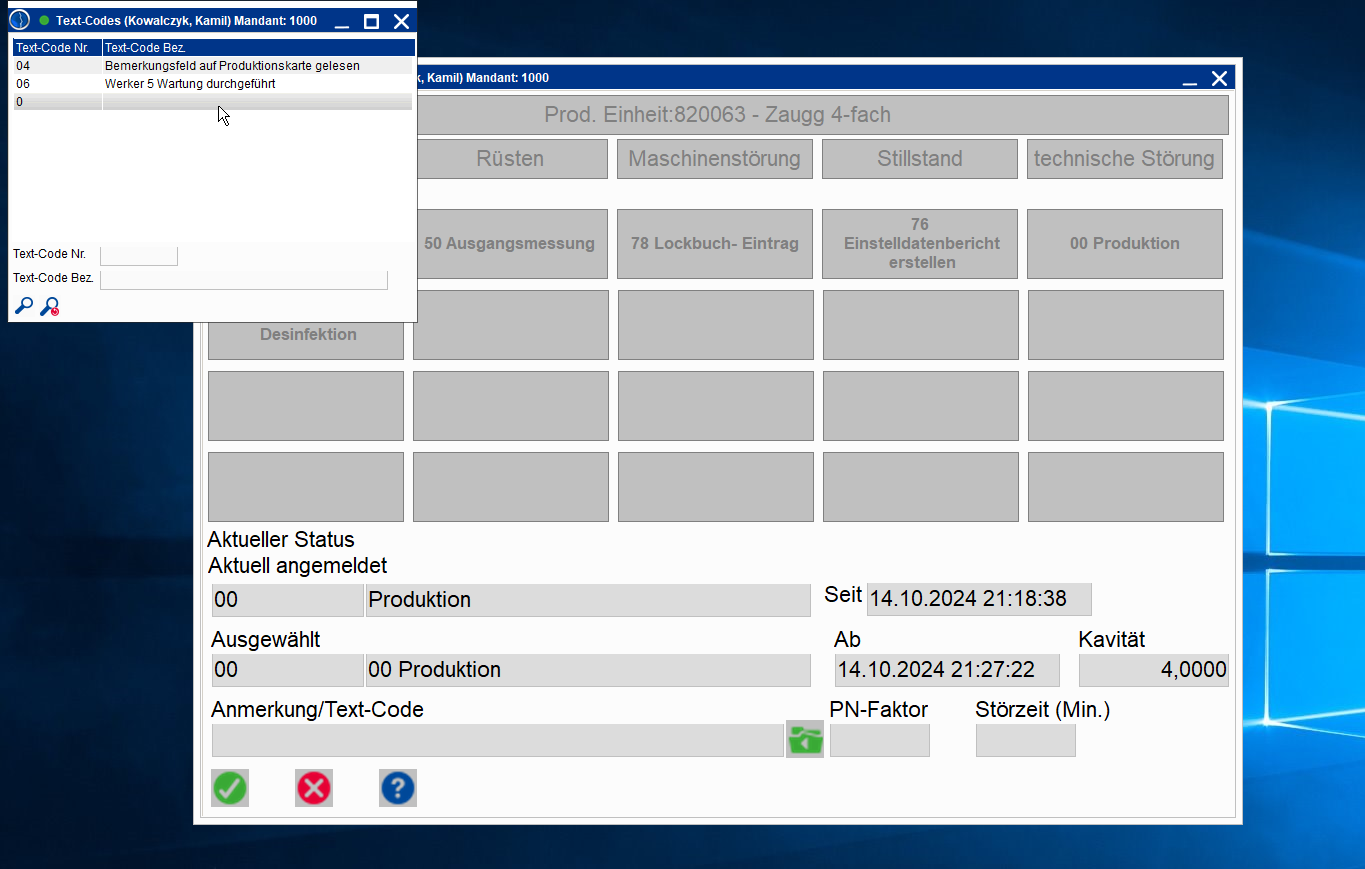Image resolution: width=1365 pixels, height=869 pixels.
Task: Click the Störzeit (Min.) input field
Action: 1025,741
